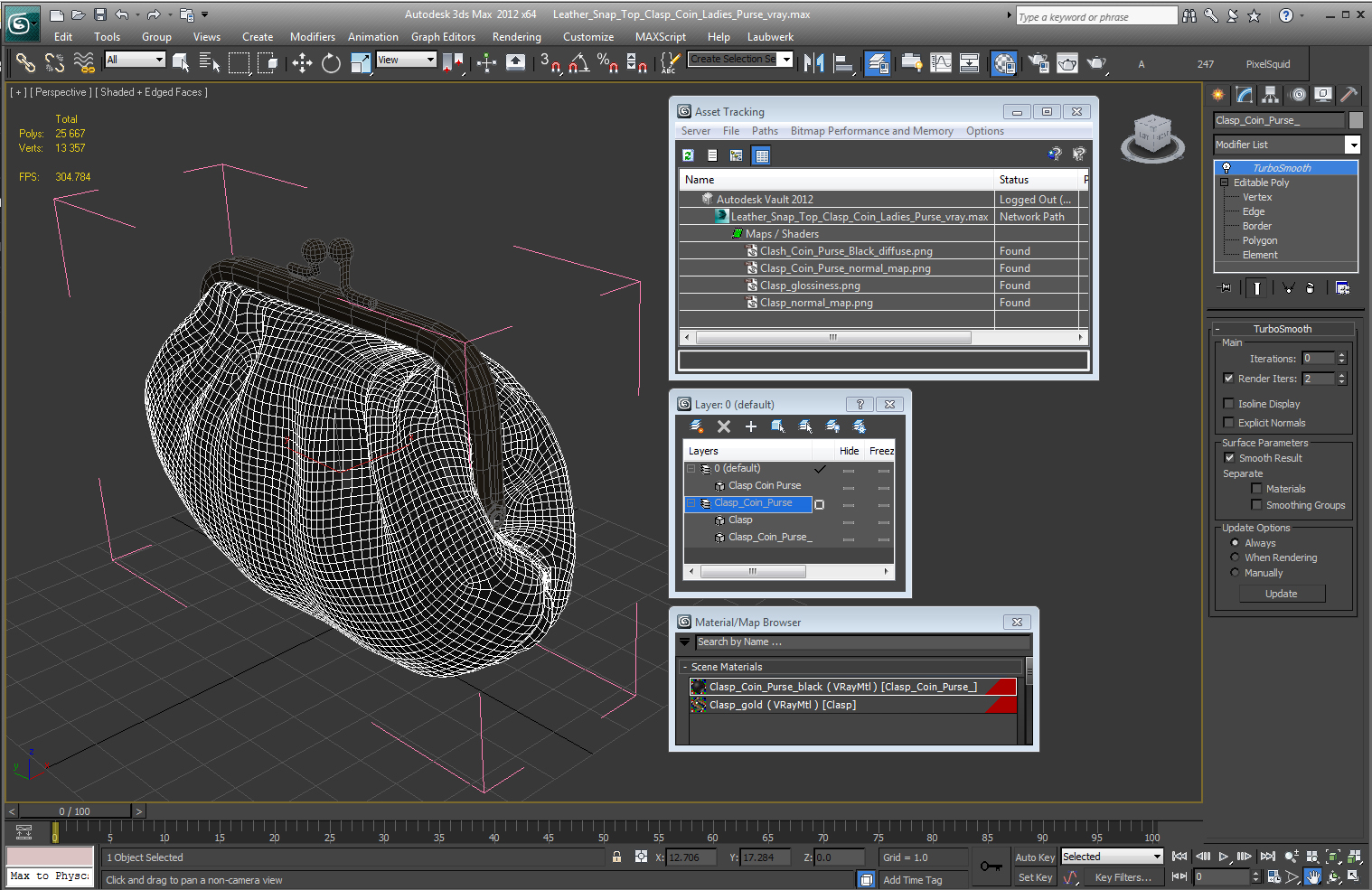The height and width of the screenshot is (890, 1372).
Task: Click Configure Modifier Sets icon
Action: [x=1342, y=287]
